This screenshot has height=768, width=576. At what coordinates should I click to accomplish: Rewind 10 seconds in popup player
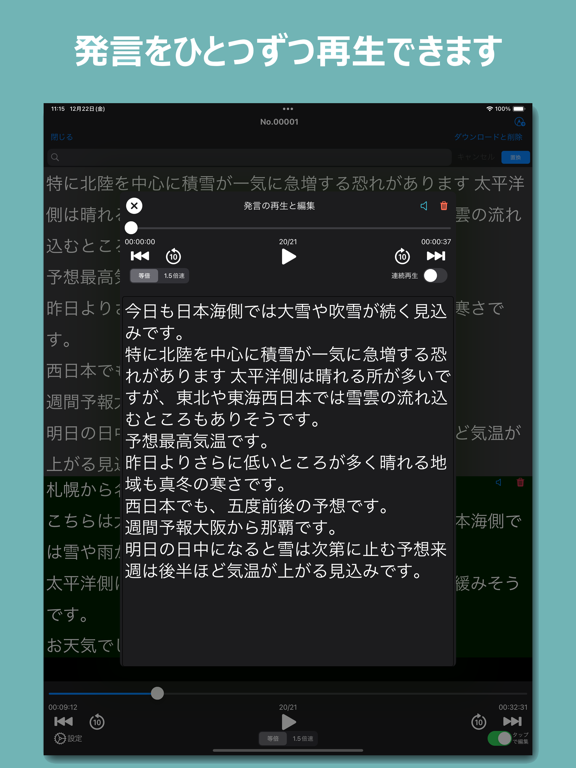tap(173, 256)
